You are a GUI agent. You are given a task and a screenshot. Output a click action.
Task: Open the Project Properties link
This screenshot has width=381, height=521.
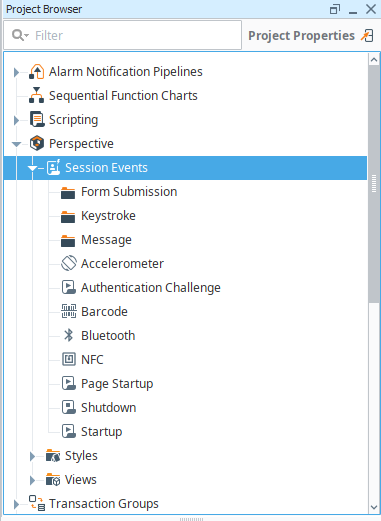click(301, 35)
